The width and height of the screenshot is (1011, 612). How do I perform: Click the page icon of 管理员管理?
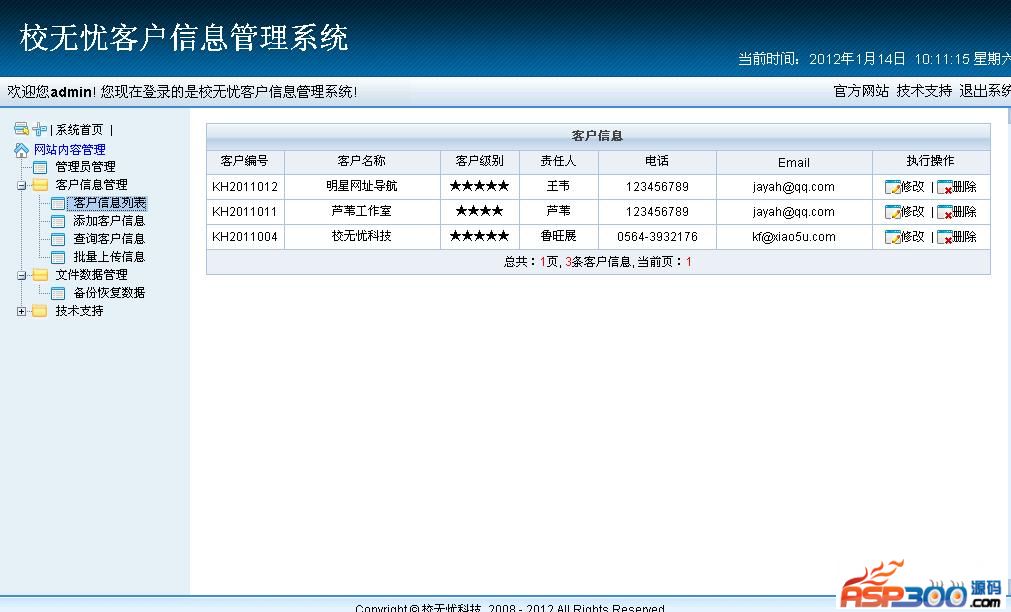click(40, 168)
